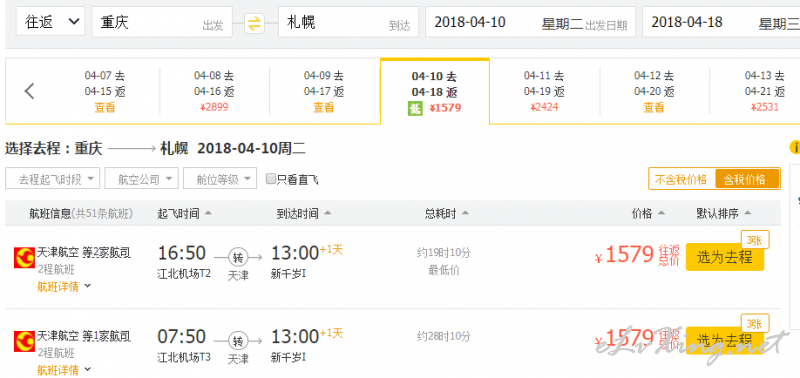Click Tianjin Airlines logo in first flight
This screenshot has width=800, height=378.
point(24,258)
